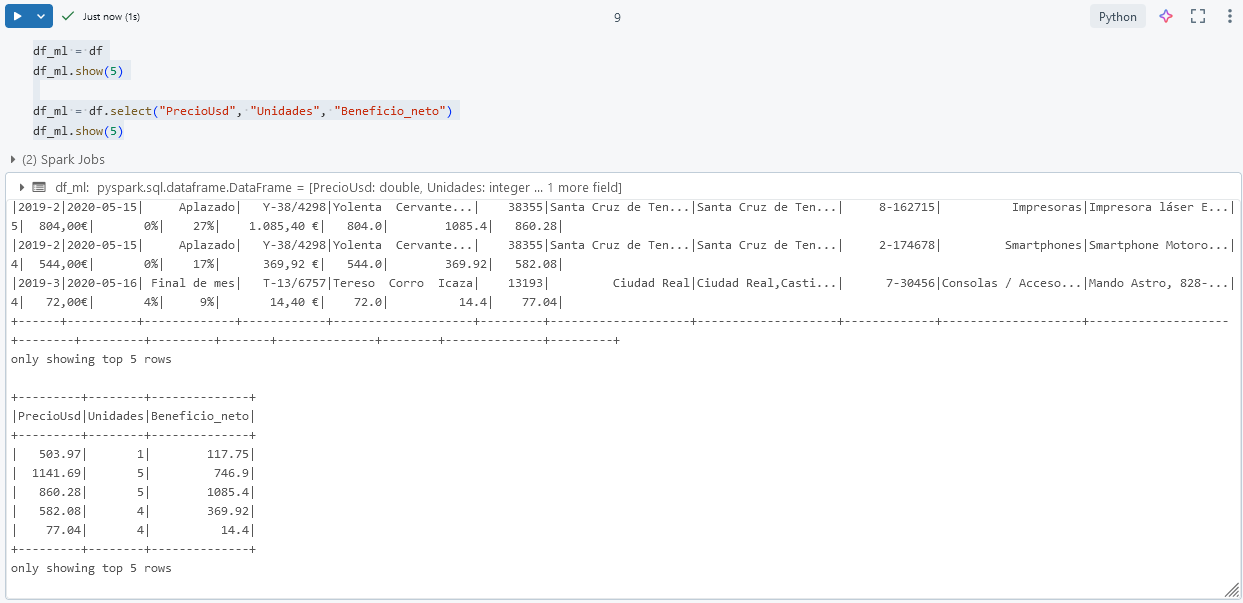Expand the df_ml DataFrame schema
1243x603 pixels.
pyautogui.click(x=22, y=187)
